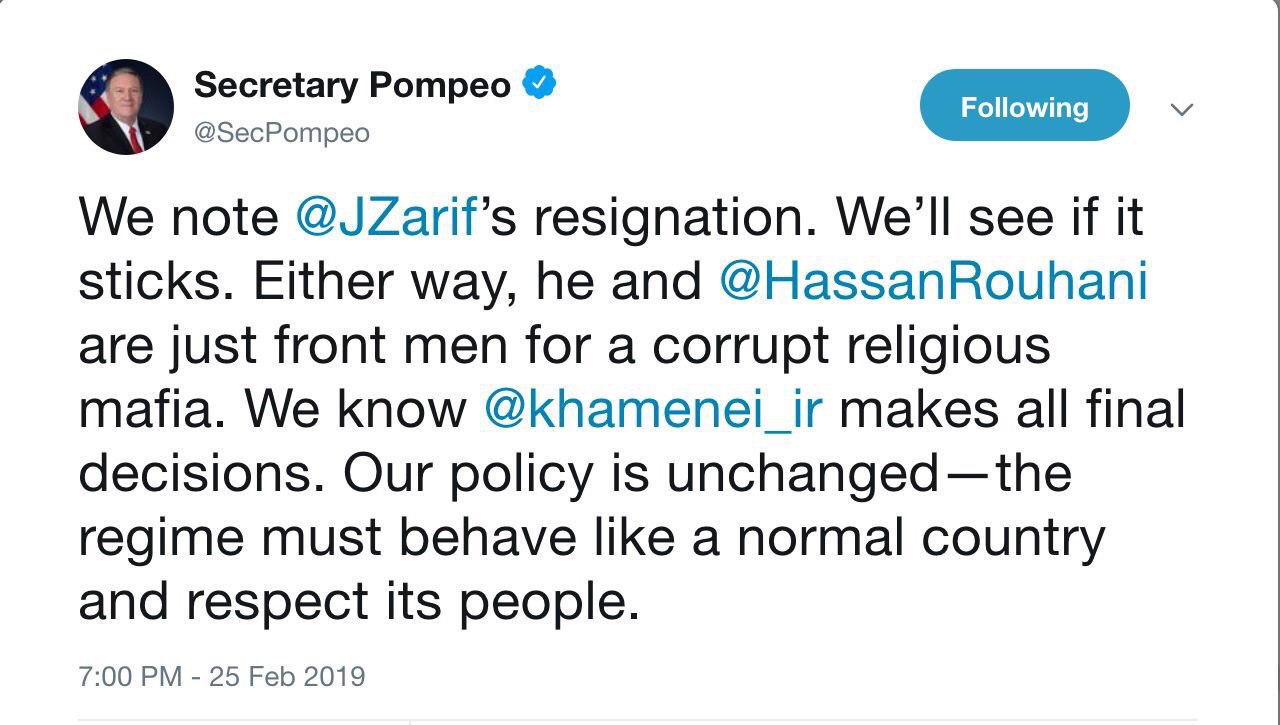Click the blue verified badge

click(x=540, y=84)
